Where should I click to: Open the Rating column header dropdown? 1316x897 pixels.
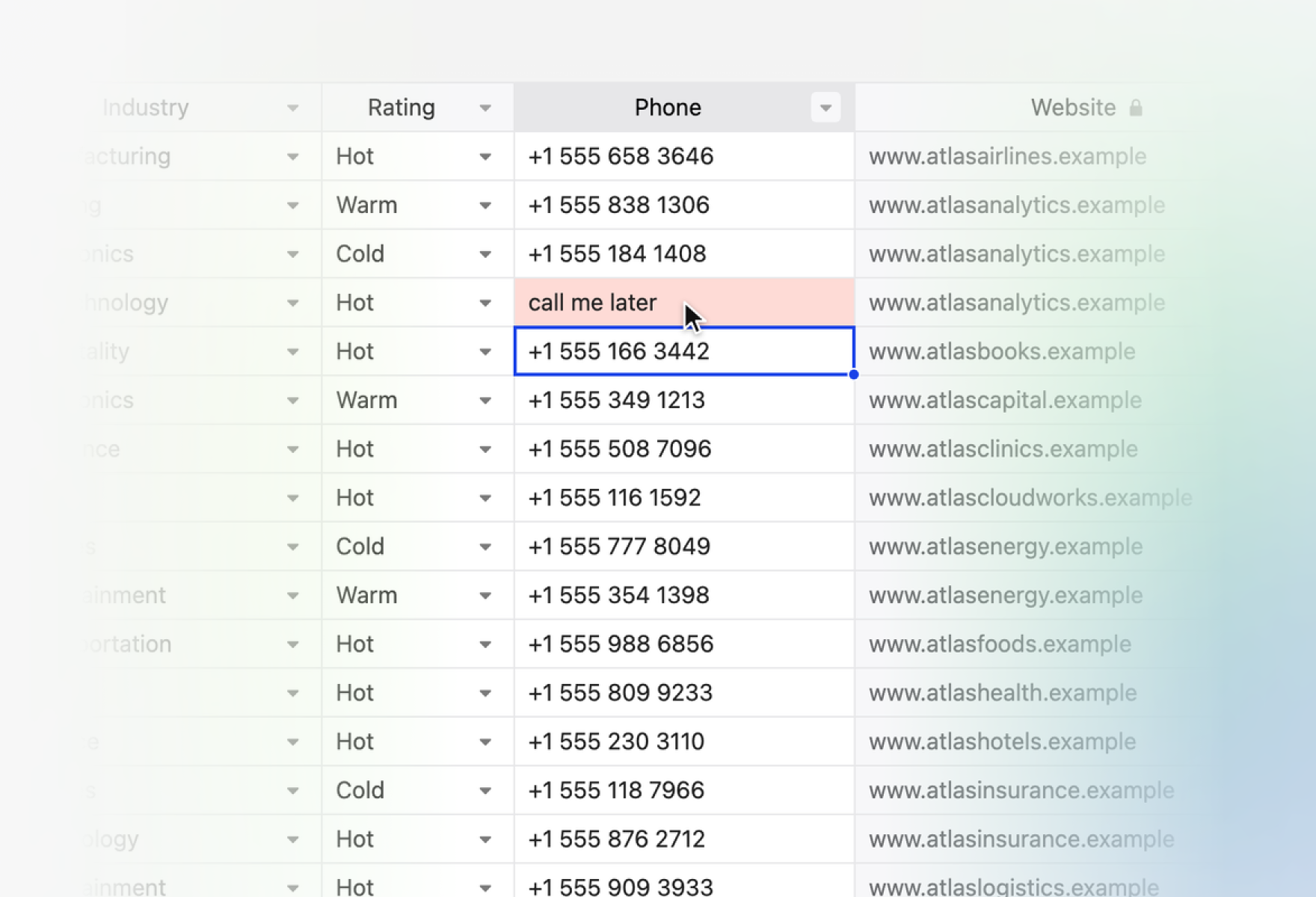pyautogui.click(x=485, y=108)
